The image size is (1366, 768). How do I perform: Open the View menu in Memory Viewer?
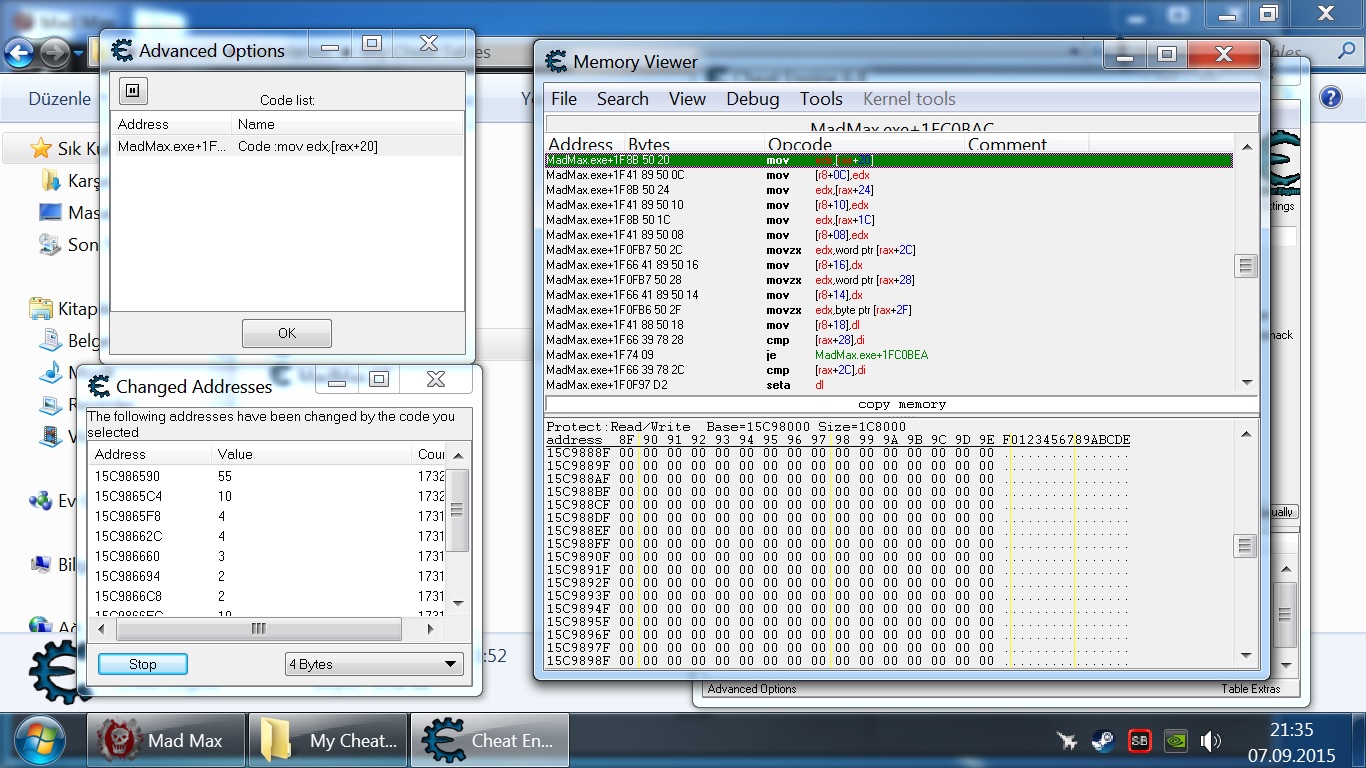[x=687, y=99]
